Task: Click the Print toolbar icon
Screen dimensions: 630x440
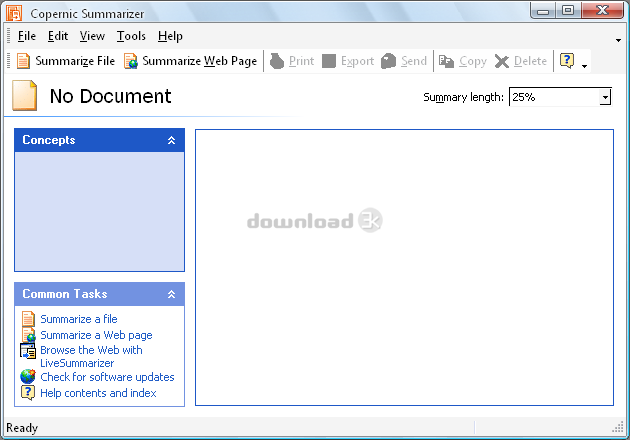Action: click(277, 61)
